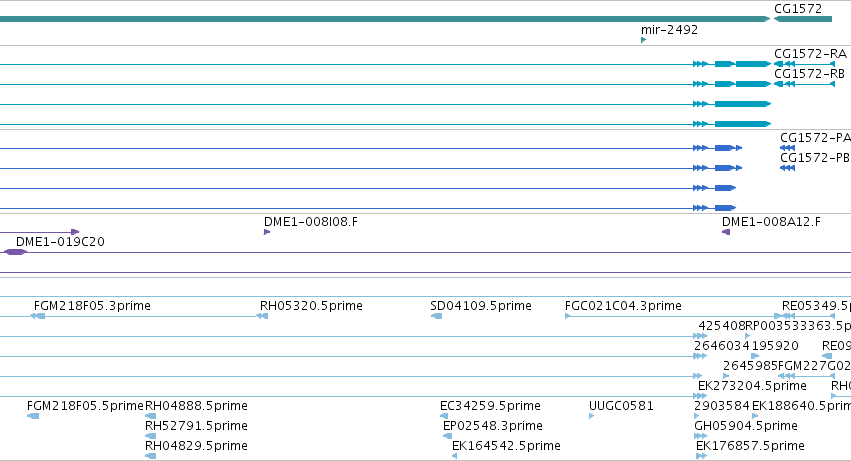Click the SD04109.5prime EST label
Screen dimensions: 851x461
pyautogui.click(x=481, y=306)
